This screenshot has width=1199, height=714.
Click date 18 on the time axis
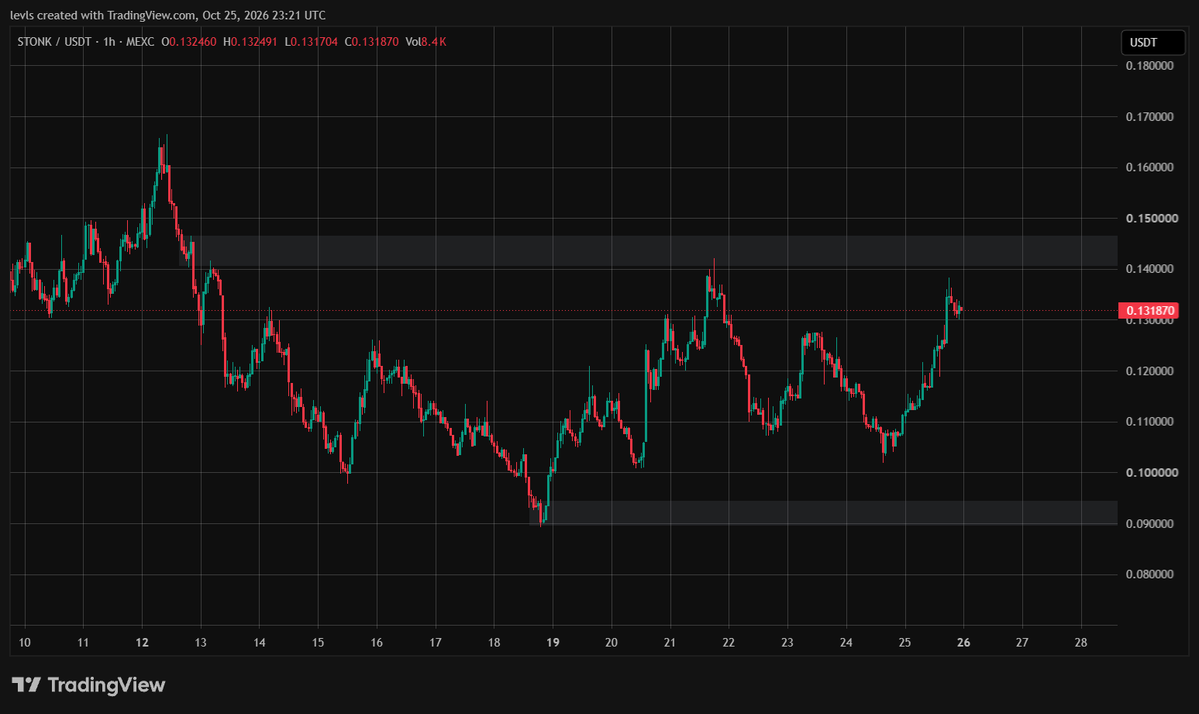[x=494, y=643]
